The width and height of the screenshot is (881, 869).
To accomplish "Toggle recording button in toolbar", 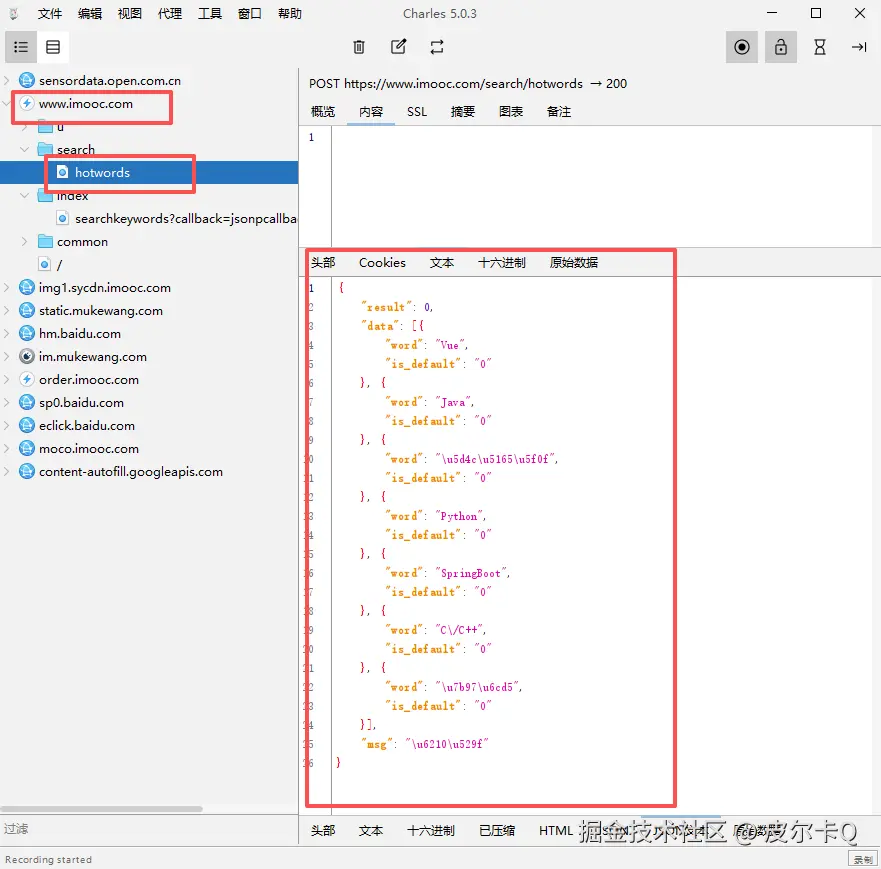I will pos(742,47).
